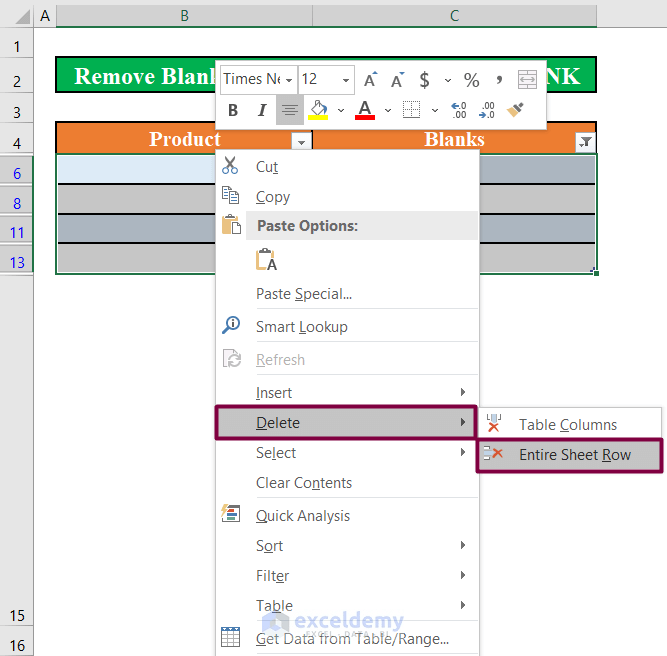Open the Product column filter dropdown
The height and width of the screenshot is (656, 667).
pyautogui.click(x=301, y=142)
